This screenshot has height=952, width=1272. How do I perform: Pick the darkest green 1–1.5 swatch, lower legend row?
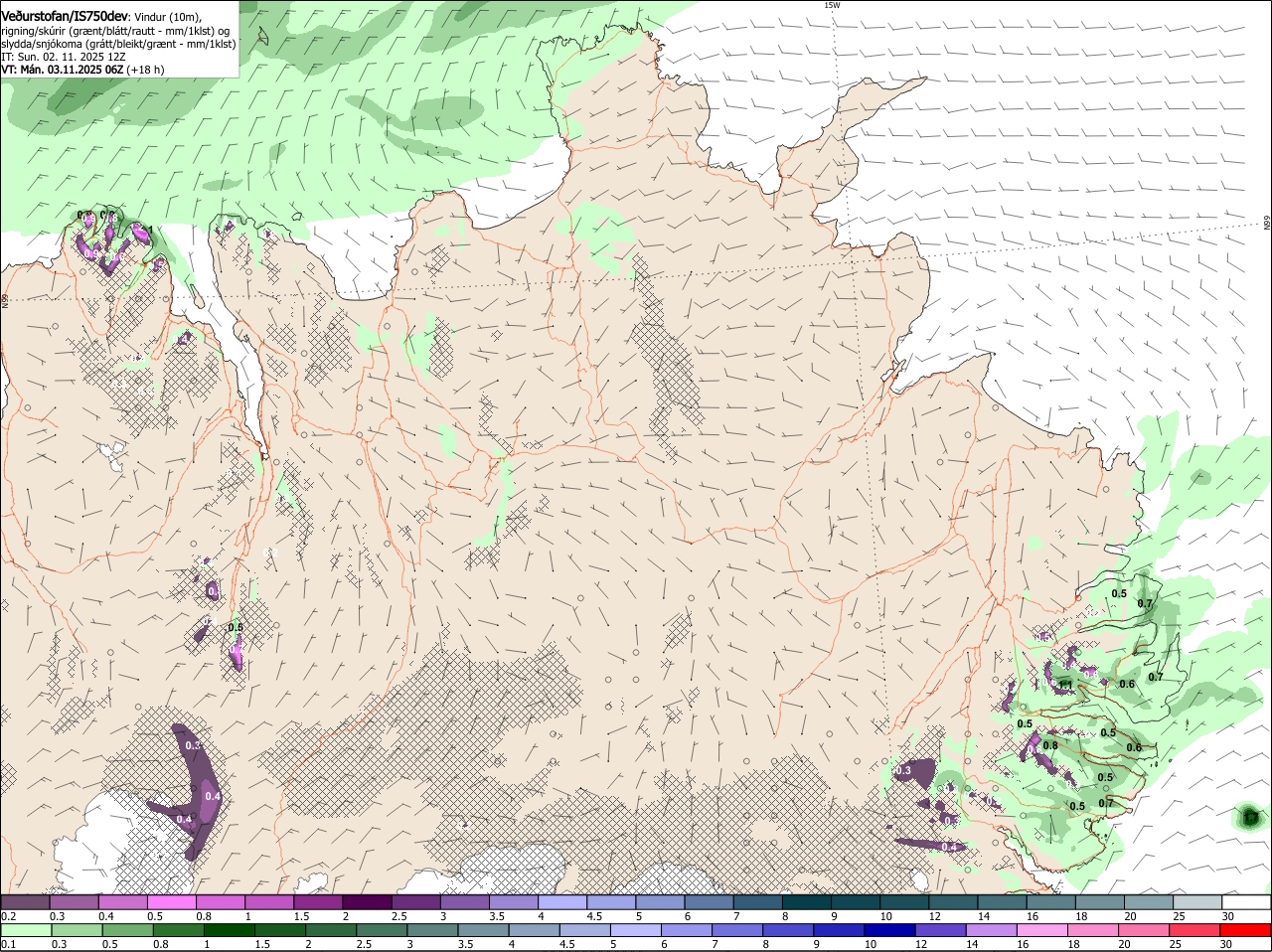coord(229,930)
